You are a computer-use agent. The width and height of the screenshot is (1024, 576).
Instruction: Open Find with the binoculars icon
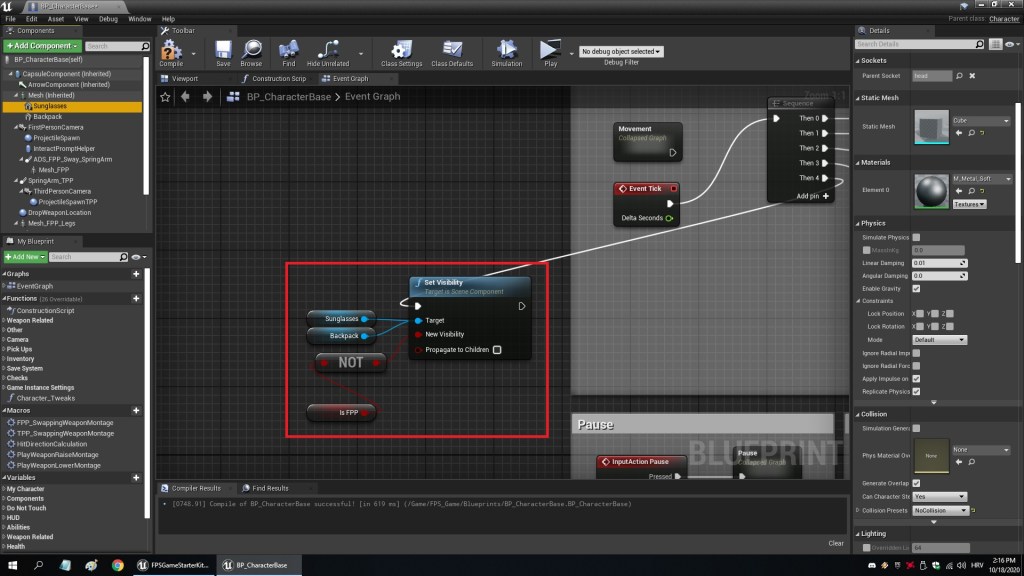[288, 49]
